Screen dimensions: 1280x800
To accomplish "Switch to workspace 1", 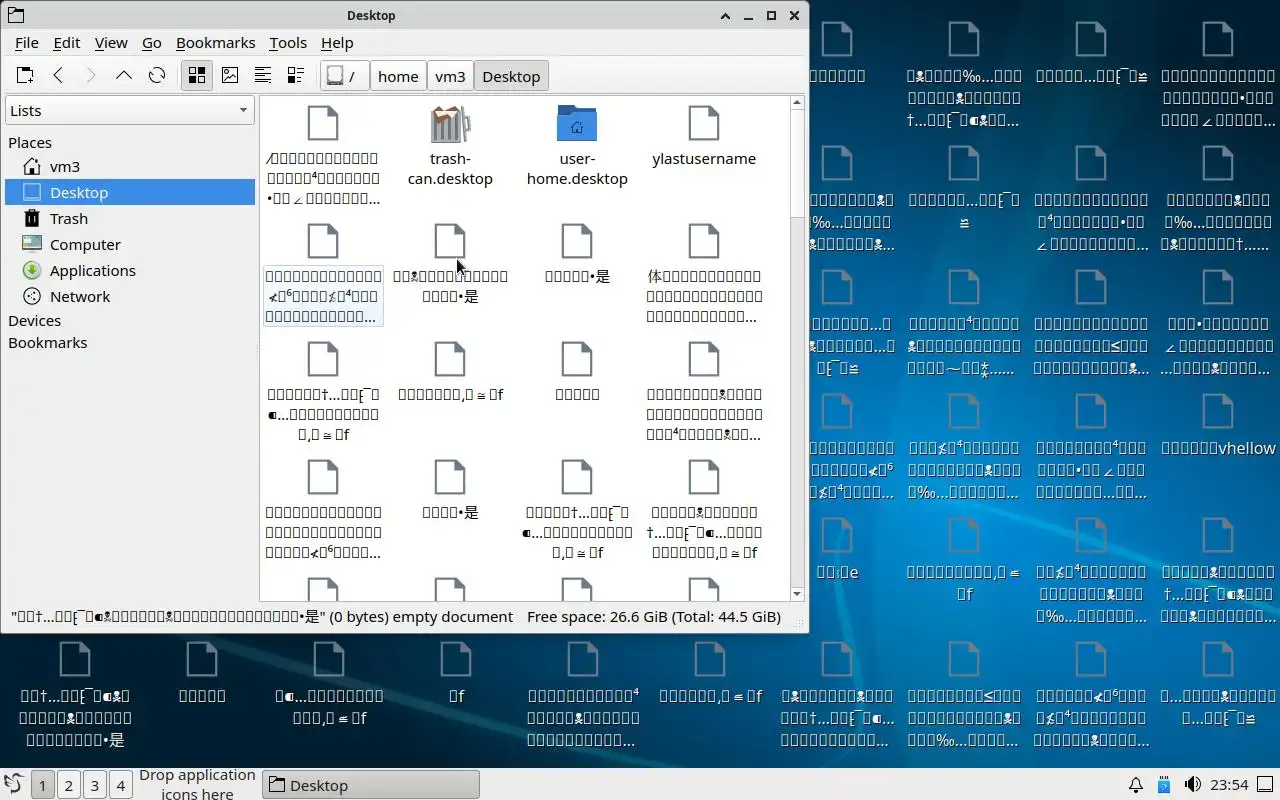I will click(x=42, y=785).
